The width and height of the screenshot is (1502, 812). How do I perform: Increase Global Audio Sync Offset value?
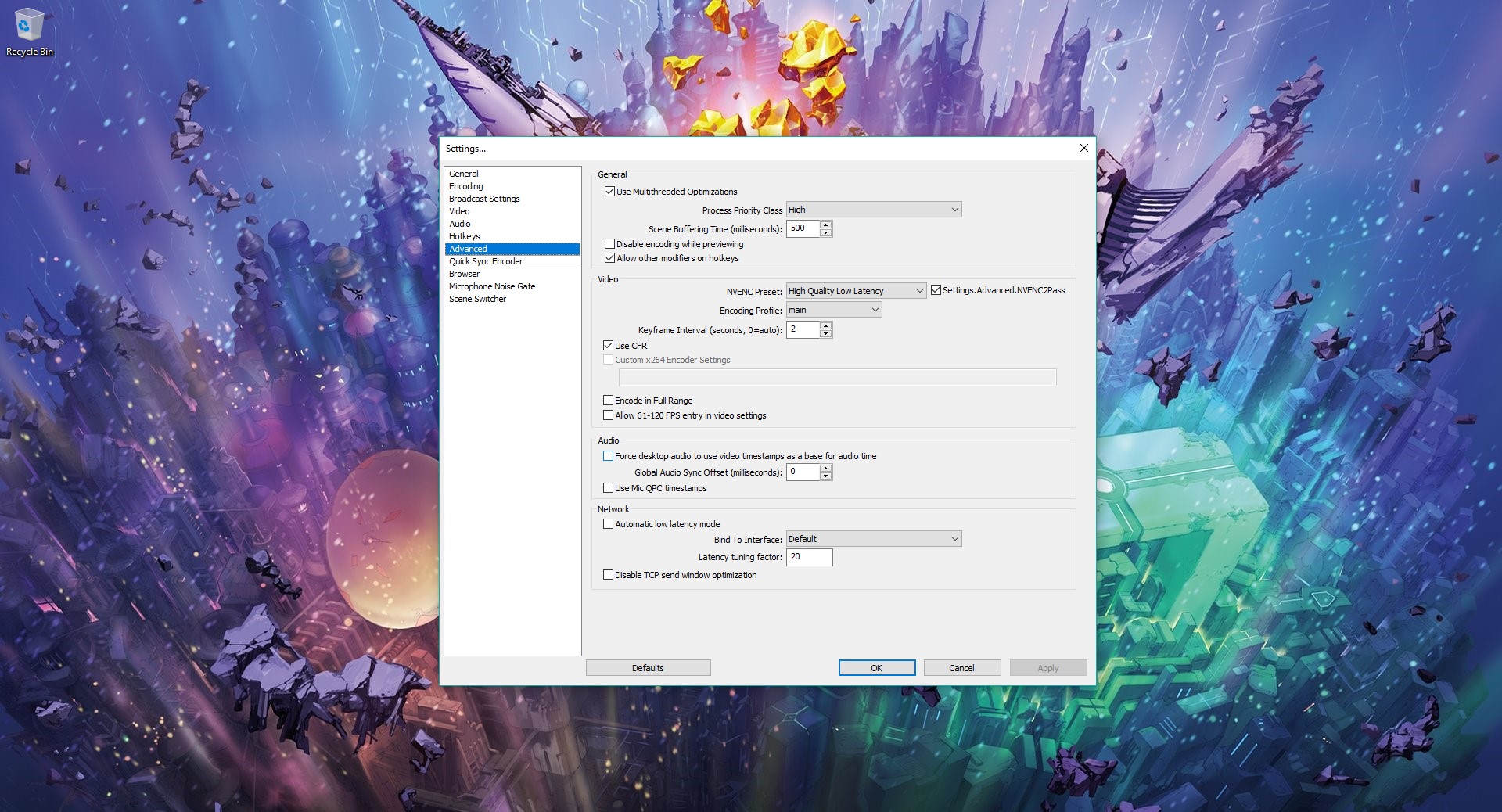(x=826, y=468)
